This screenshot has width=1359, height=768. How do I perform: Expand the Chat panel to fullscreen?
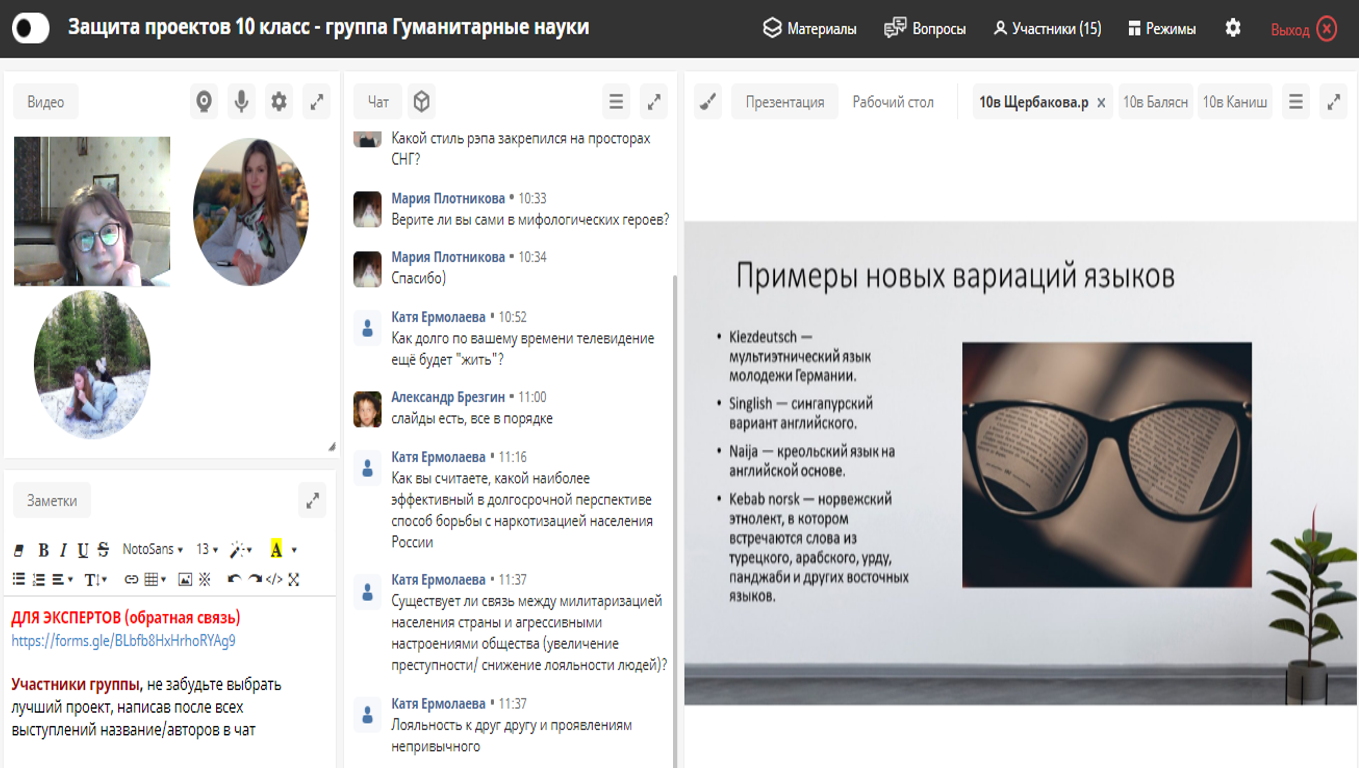click(654, 102)
